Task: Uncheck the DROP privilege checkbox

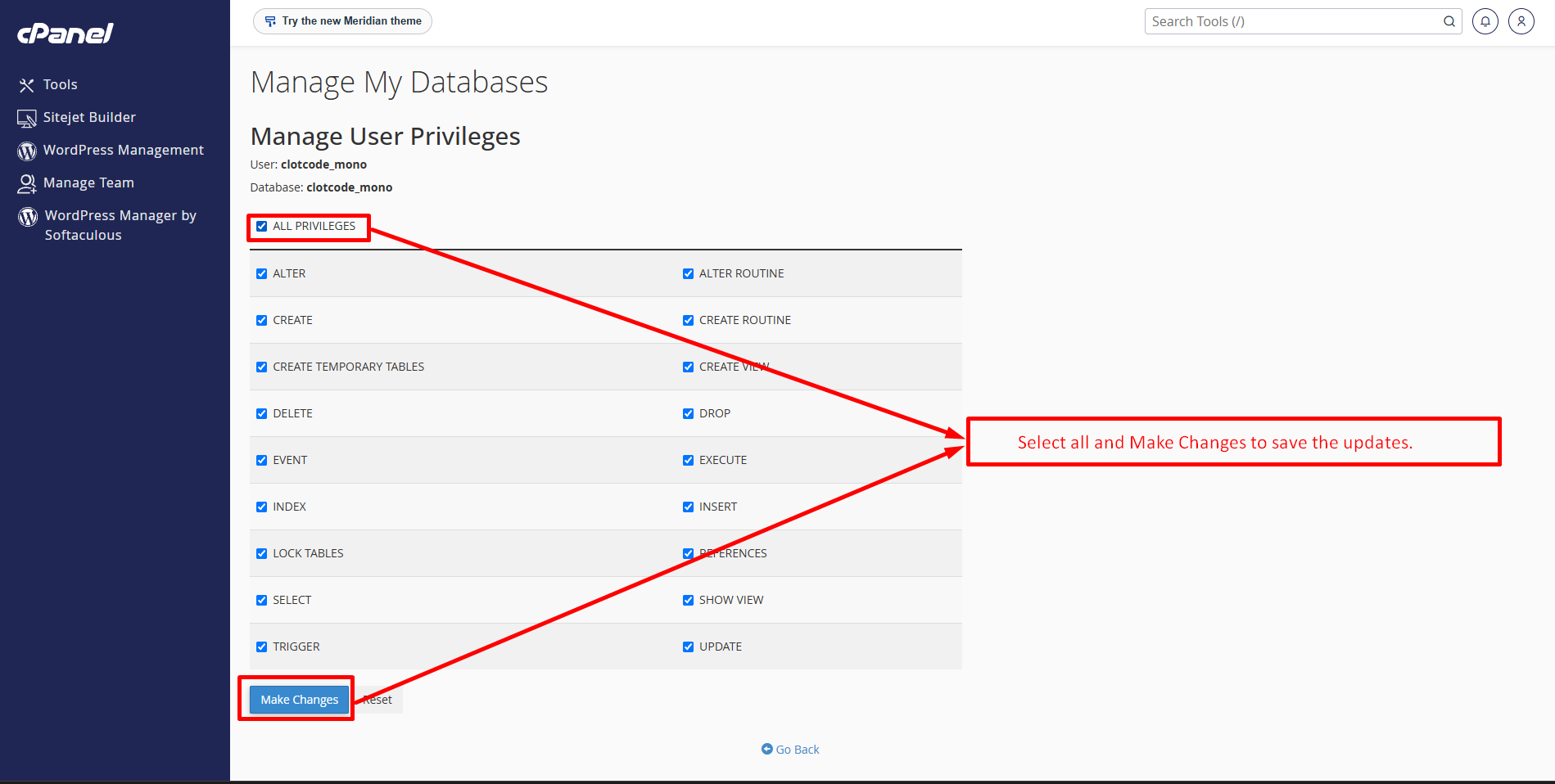Action: (689, 414)
